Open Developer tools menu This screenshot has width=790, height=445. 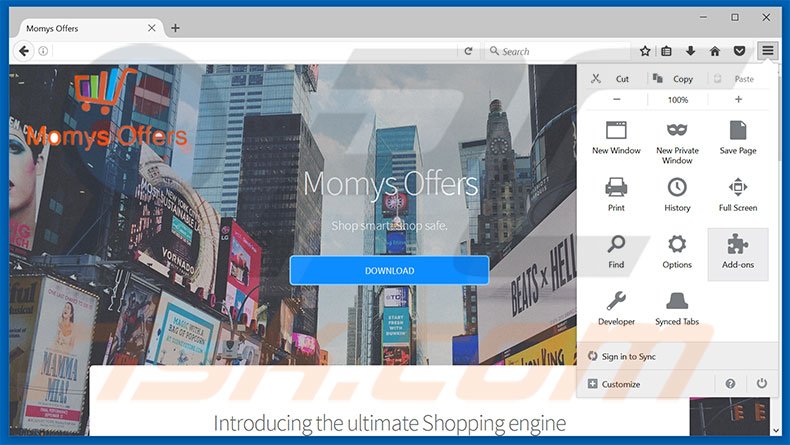[616, 308]
